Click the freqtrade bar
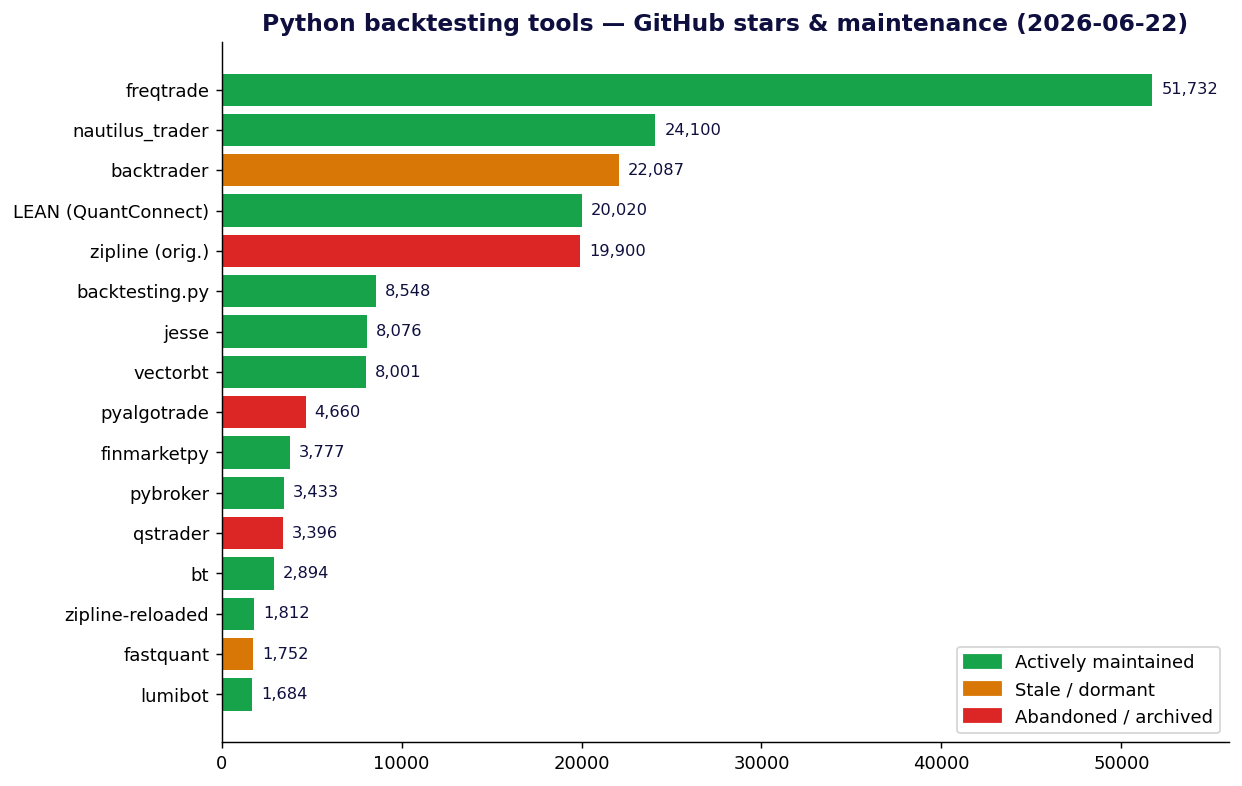The image size is (1242, 786). pyautogui.click(x=687, y=90)
